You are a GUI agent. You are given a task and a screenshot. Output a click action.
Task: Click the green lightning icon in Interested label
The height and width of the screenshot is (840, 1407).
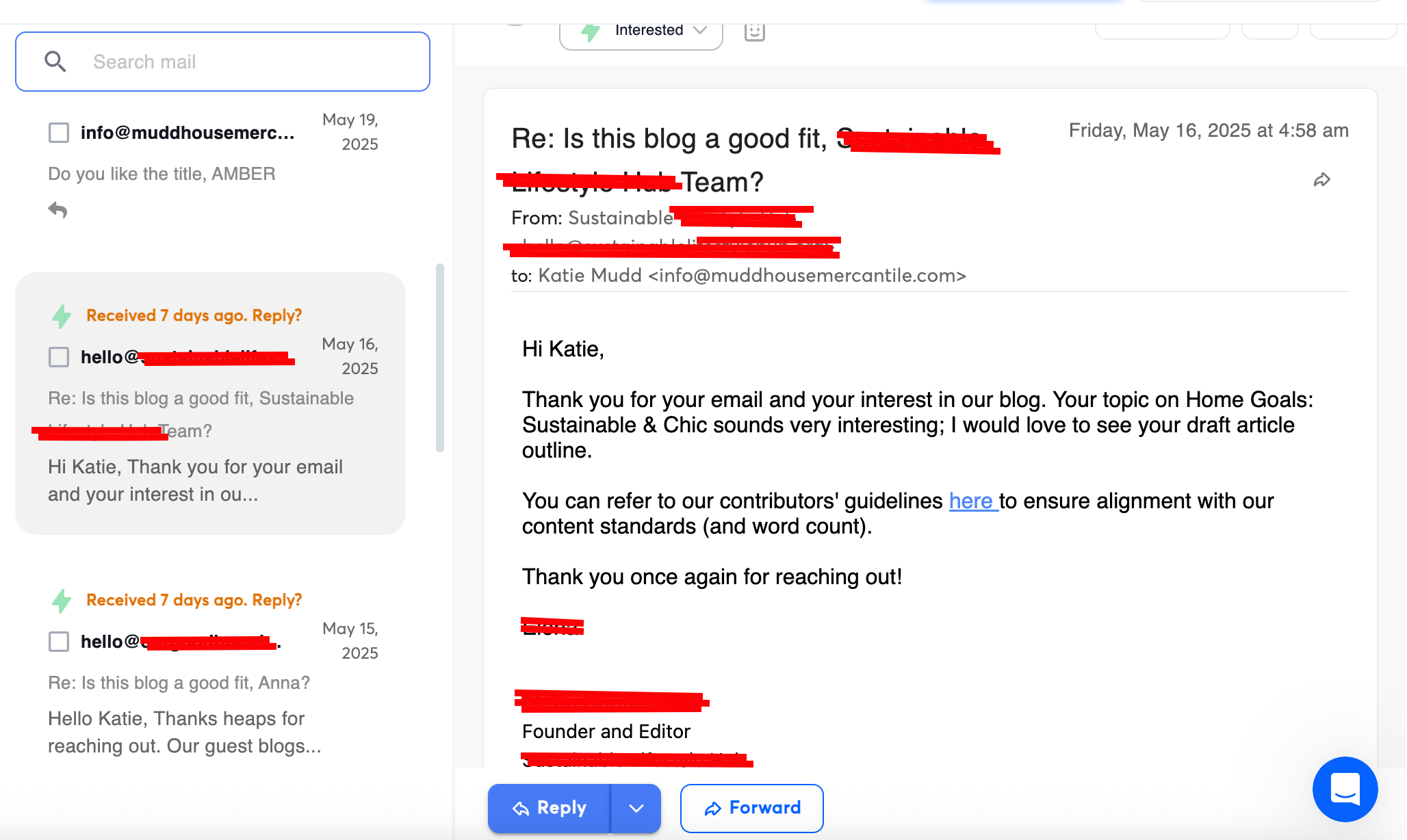[590, 31]
